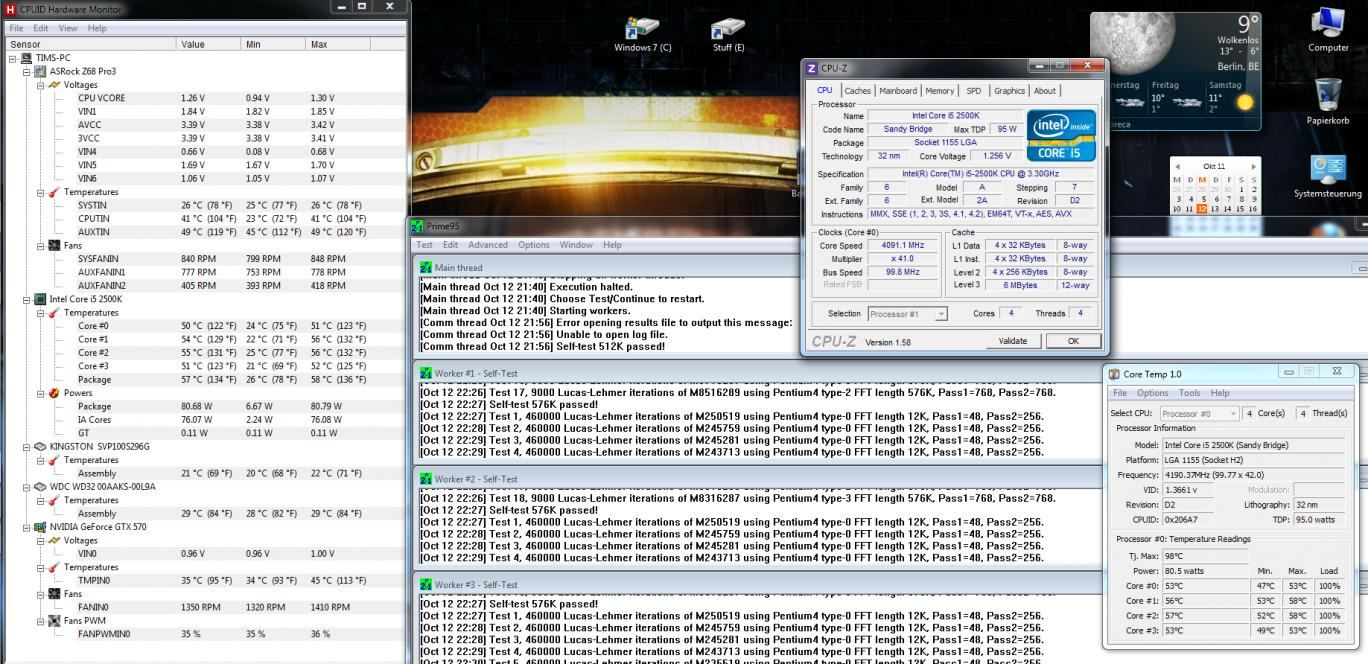Click KINGSTON drive icon in tree

41,446
